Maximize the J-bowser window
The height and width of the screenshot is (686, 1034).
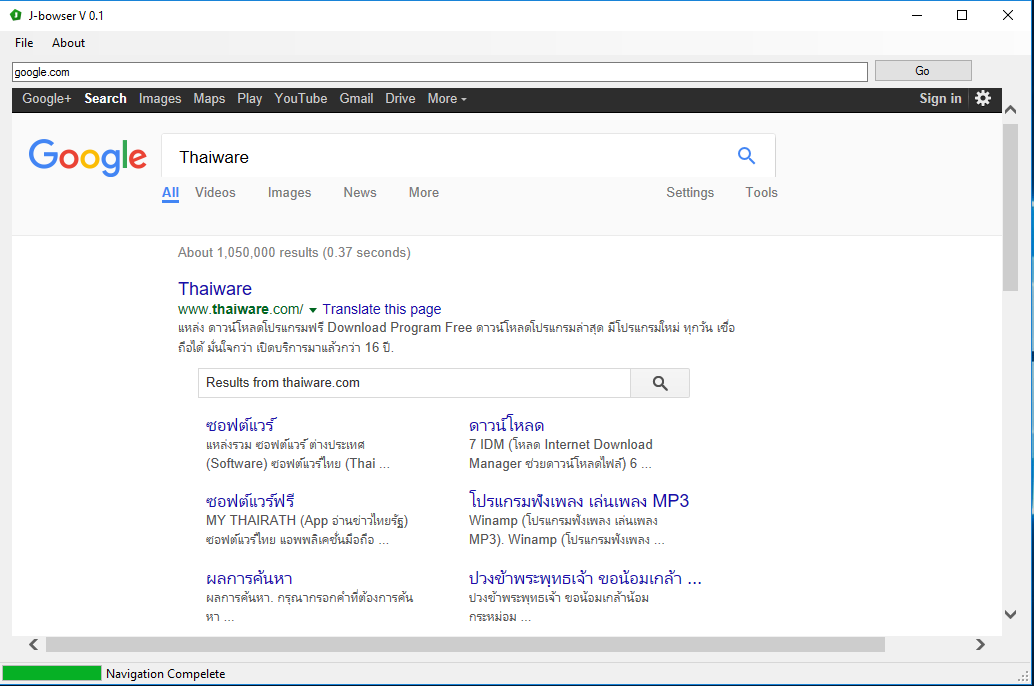coord(962,15)
